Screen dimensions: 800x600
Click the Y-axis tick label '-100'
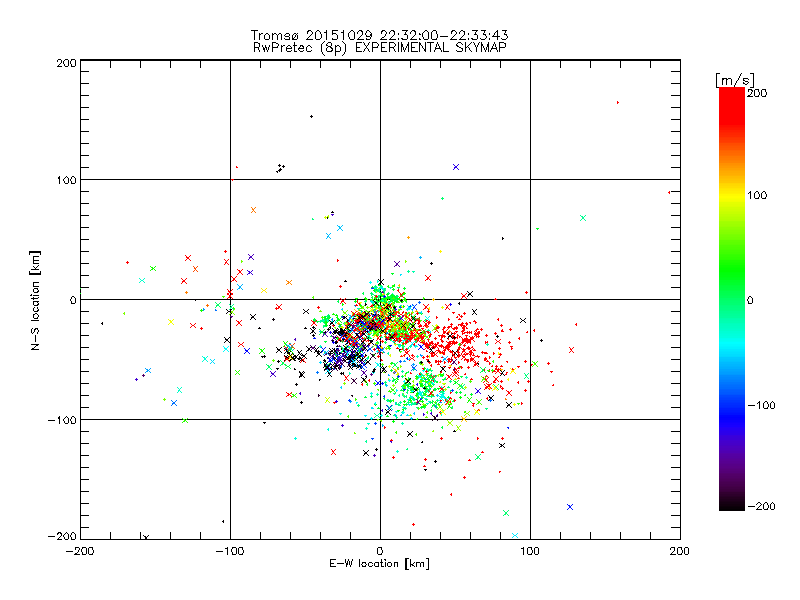pyautogui.click(x=62, y=420)
